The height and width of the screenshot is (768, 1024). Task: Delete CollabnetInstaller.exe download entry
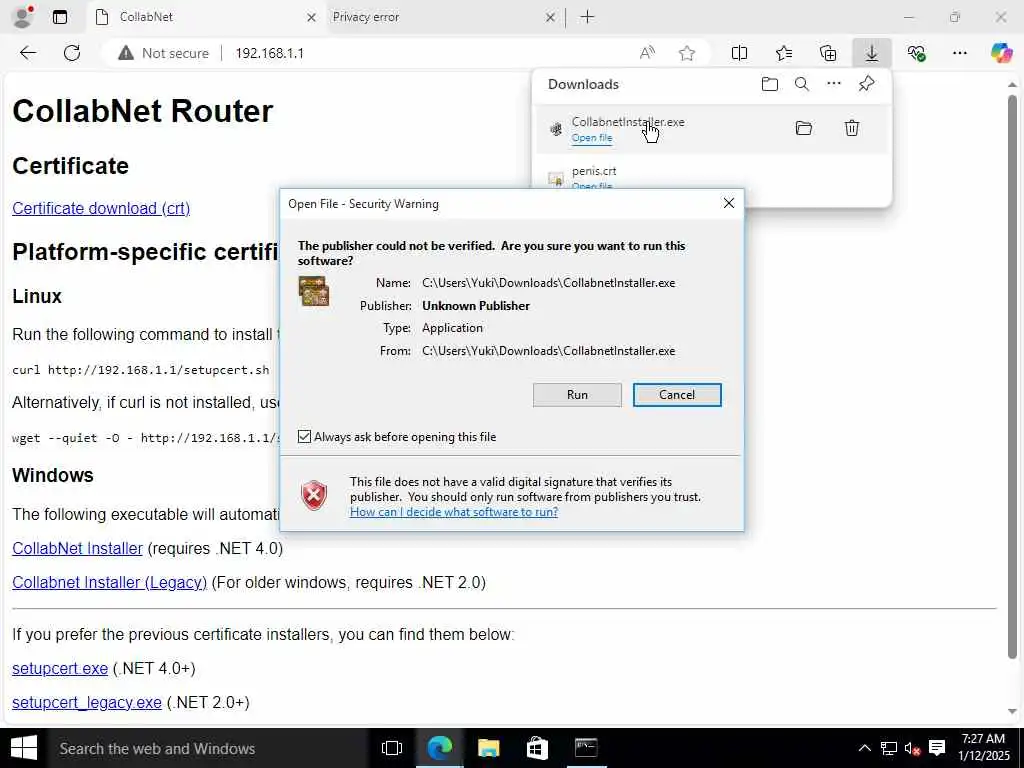tap(852, 128)
